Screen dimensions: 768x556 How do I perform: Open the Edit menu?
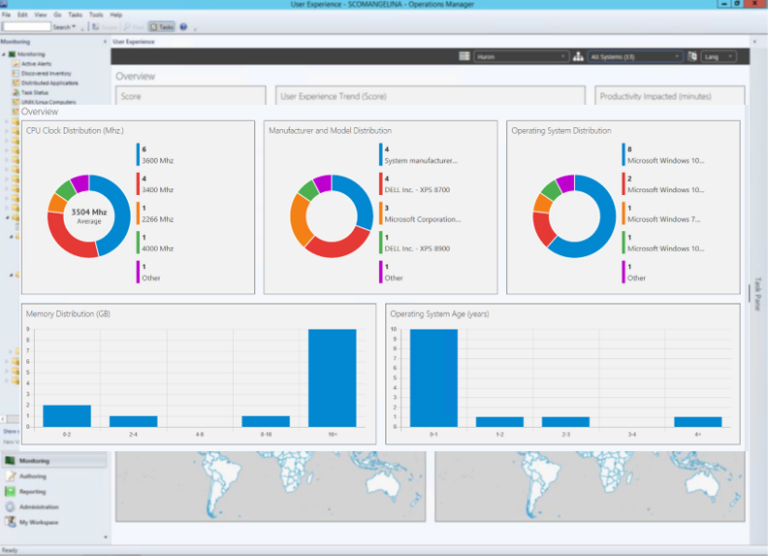tap(23, 15)
